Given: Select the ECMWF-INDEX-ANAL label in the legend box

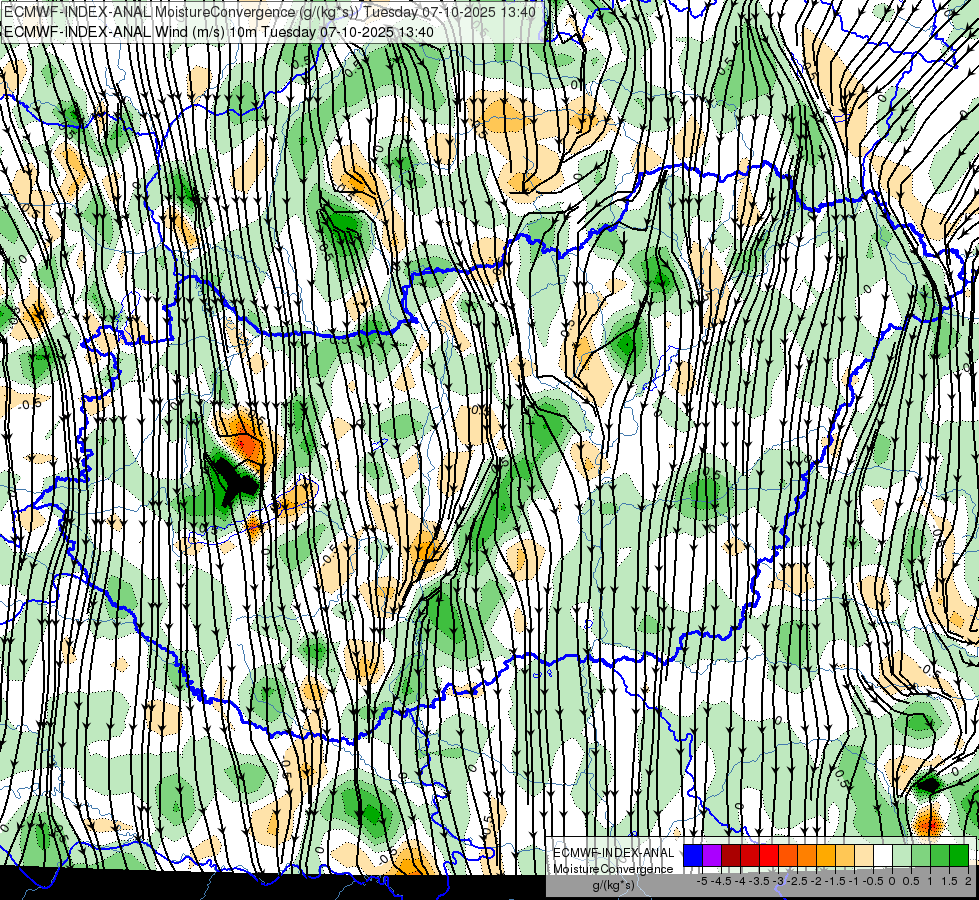Looking at the screenshot, I should coord(614,853).
